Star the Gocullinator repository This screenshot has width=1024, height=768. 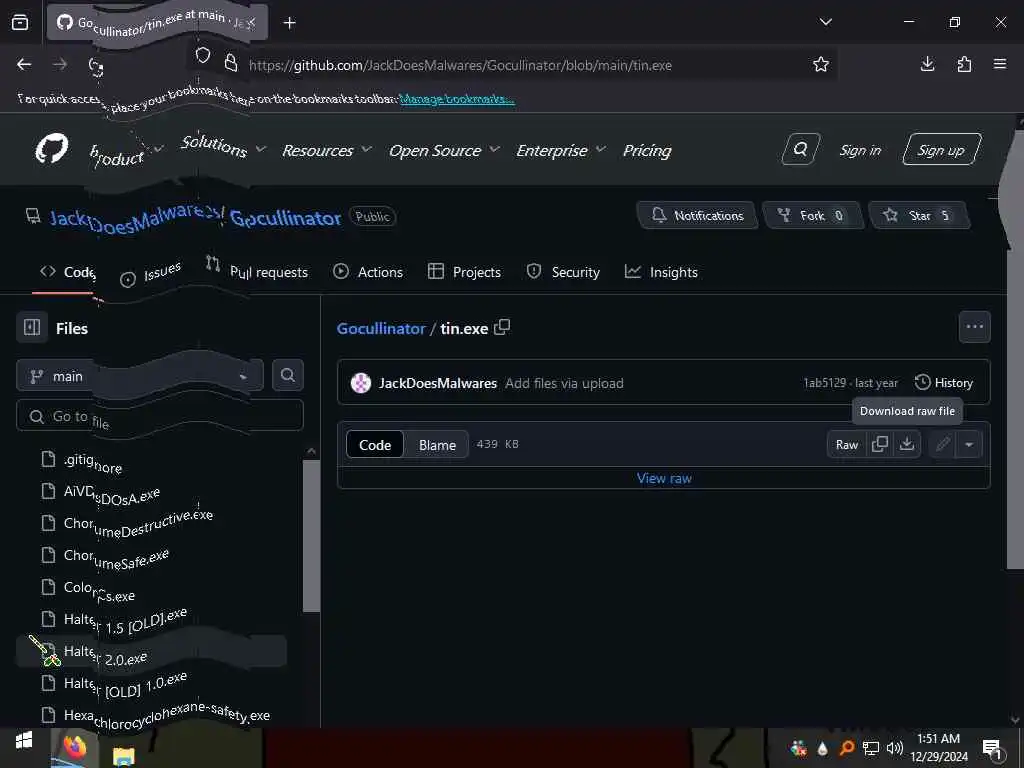pyautogui.click(x=919, y=215)
